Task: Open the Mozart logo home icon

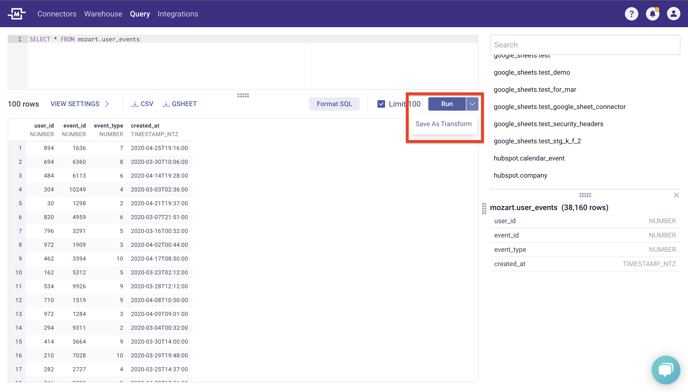Action: [17, 14]
